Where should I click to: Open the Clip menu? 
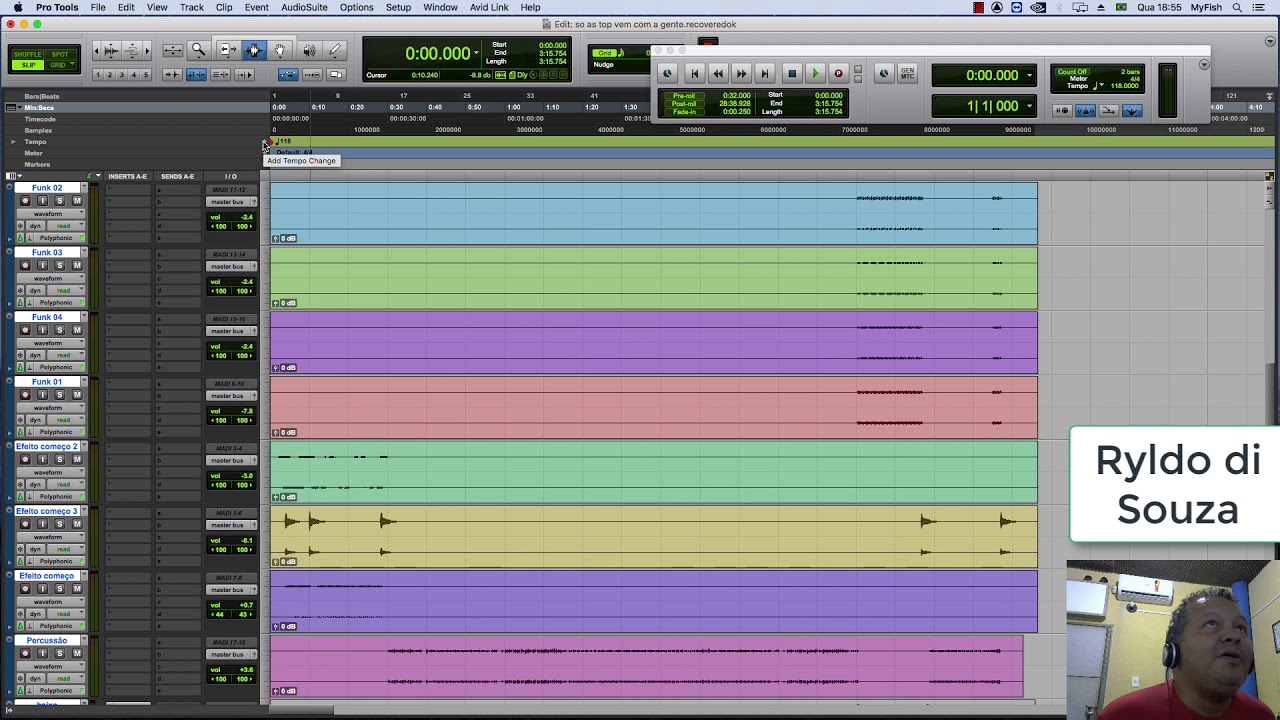click(x=224, y=7)
